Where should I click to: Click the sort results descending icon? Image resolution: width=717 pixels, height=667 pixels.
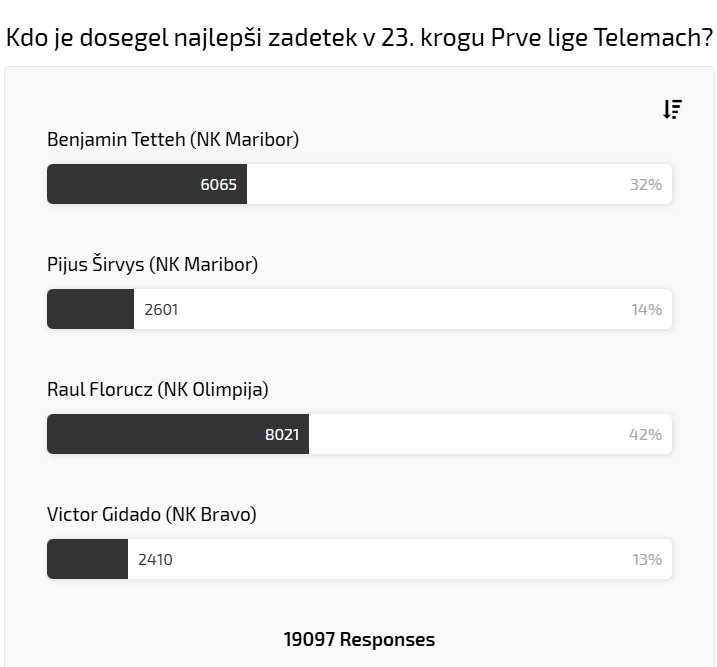[x=673, y=109]
